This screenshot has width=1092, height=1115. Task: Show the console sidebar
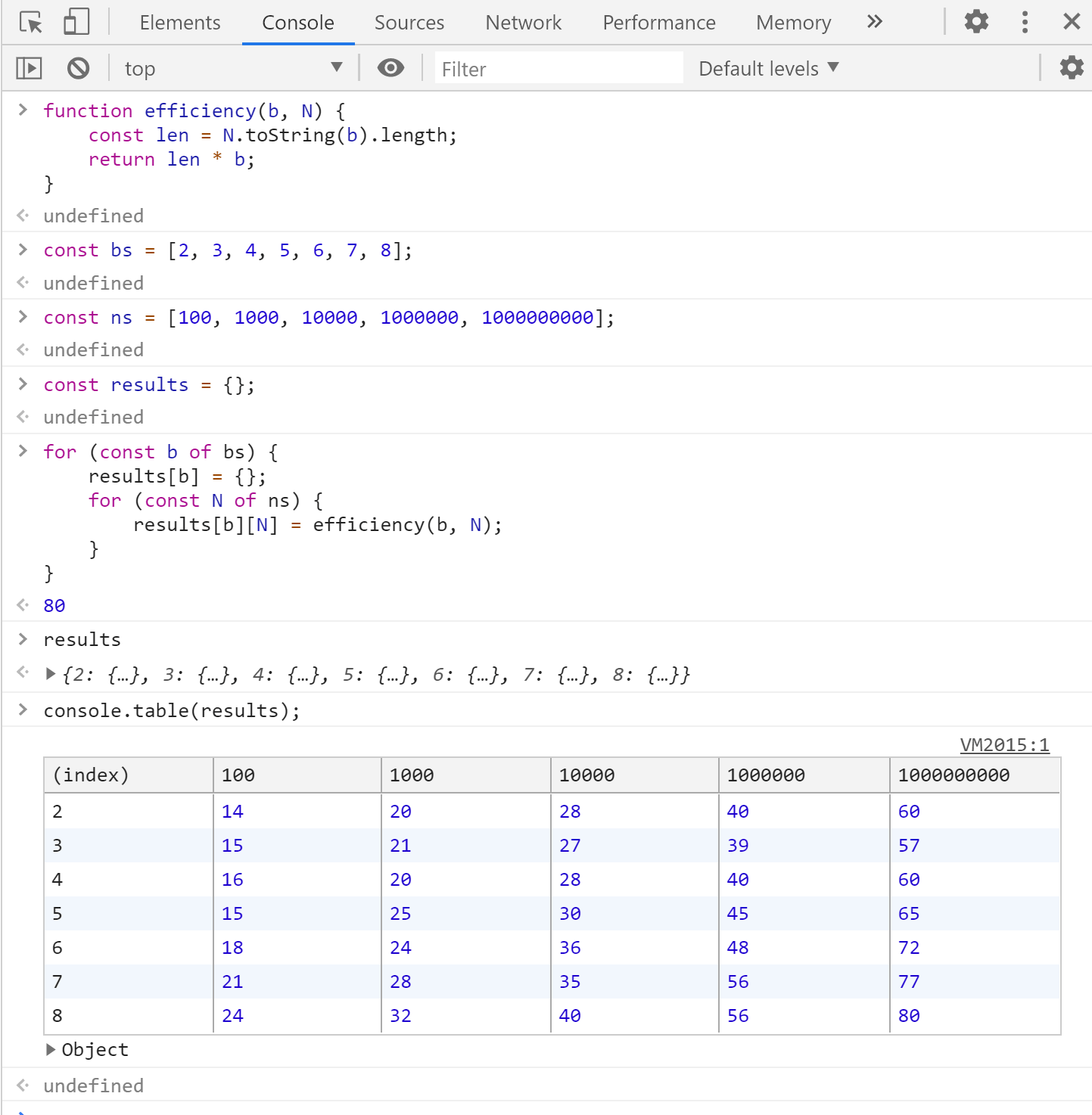pyautogui.click(x=29, y=69)
